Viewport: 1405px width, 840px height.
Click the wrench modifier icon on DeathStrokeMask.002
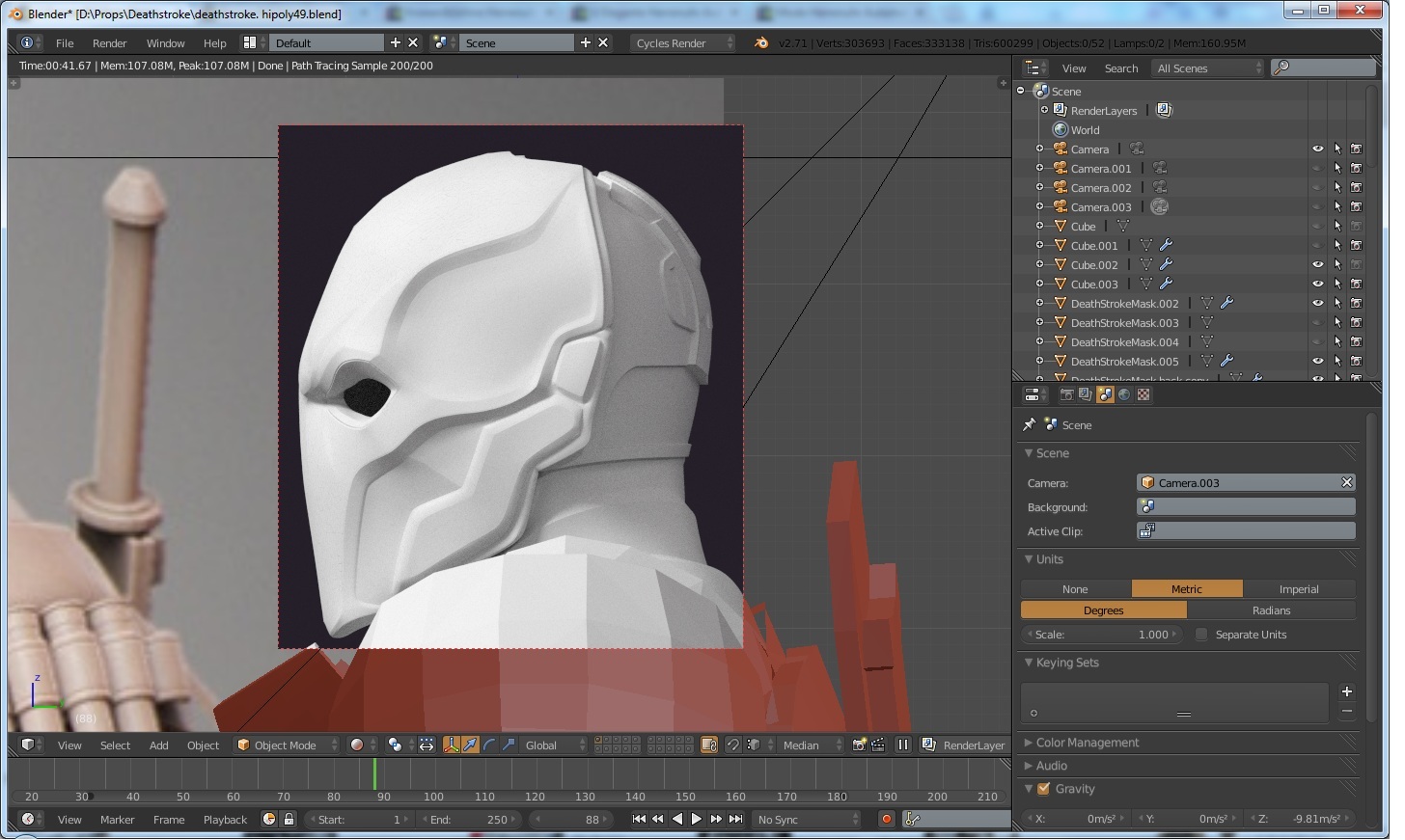pyautogui.click(x=1226, y=303)
